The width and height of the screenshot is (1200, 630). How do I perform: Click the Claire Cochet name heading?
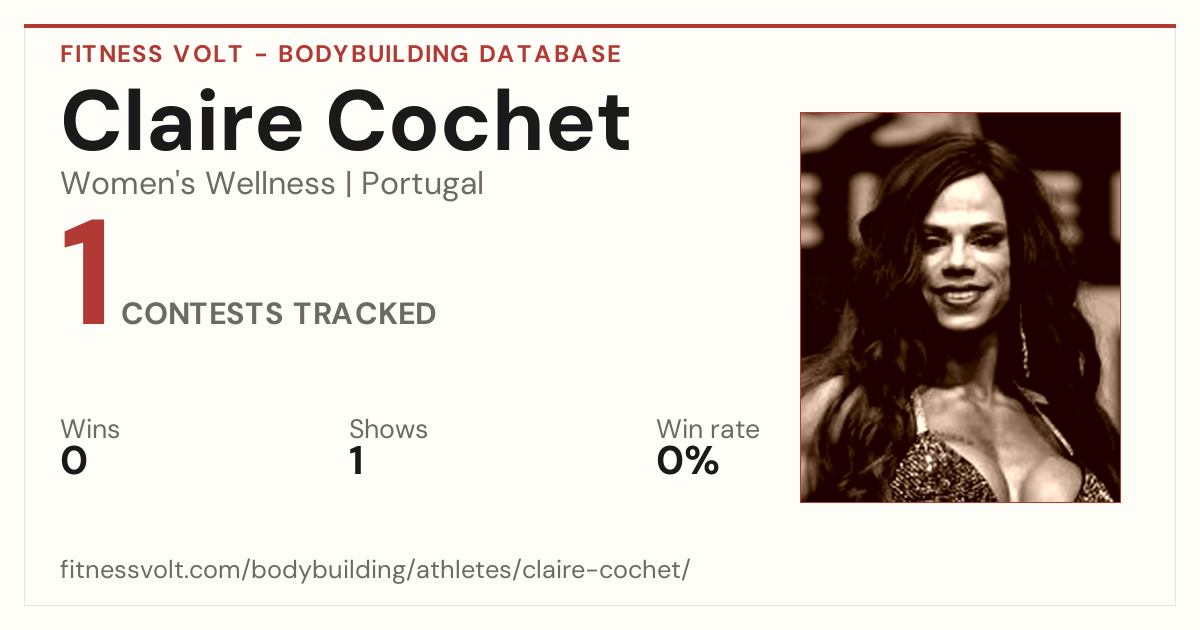click(x=346, y=122)
